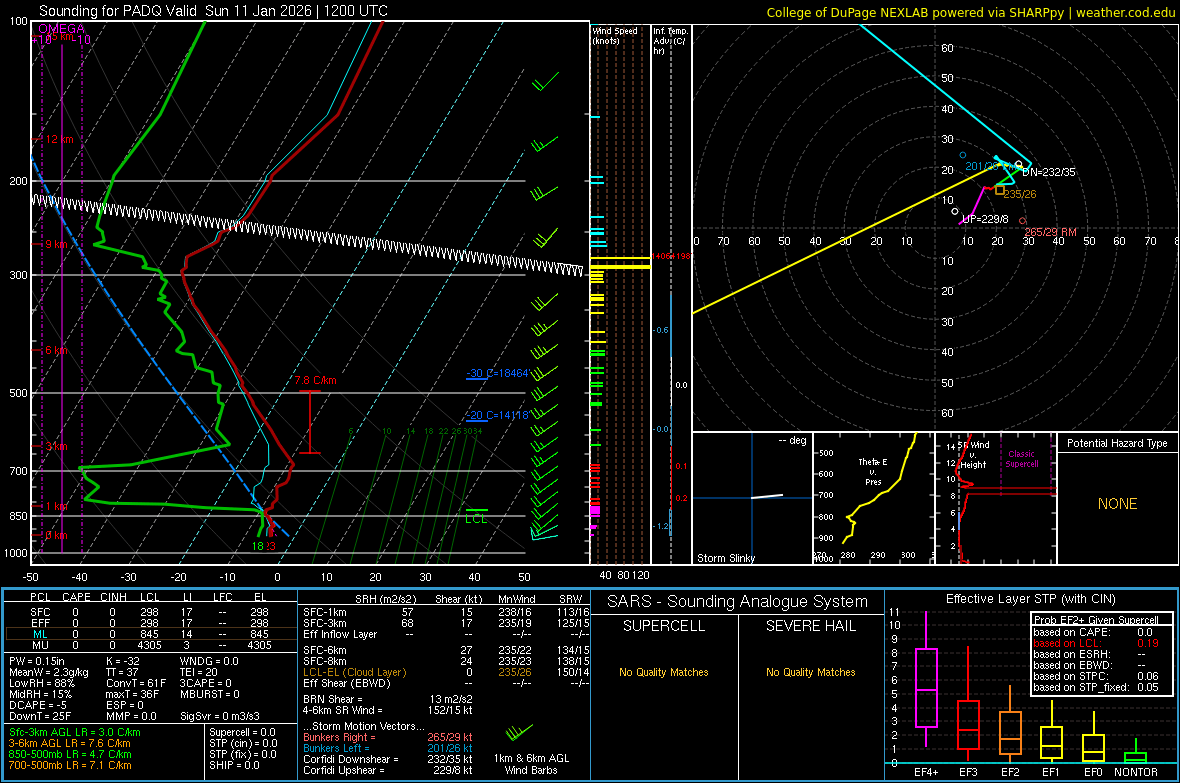Viewport: 1180px width, 783px height.
Task: Click the LCL marker on skew-T
Action: point(476,519)
